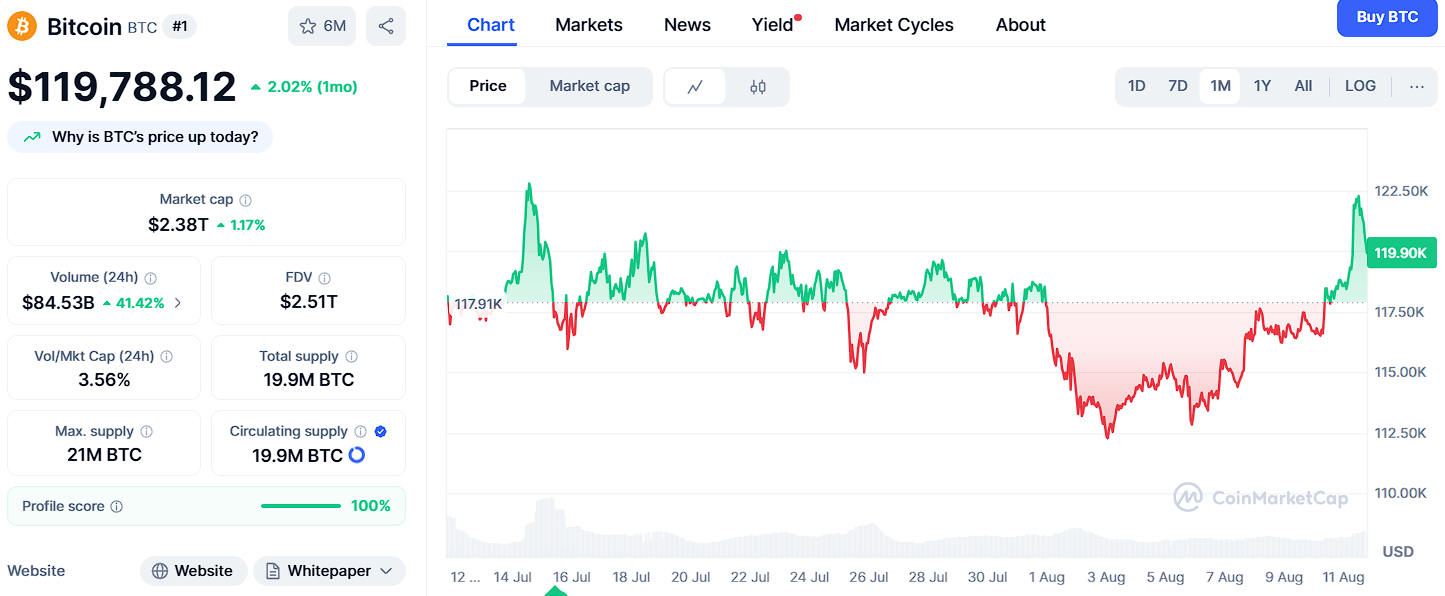Screen dimensions: 1445x596
Task: Click the $2.51T FDV value
Action: (x=308, y=301)
